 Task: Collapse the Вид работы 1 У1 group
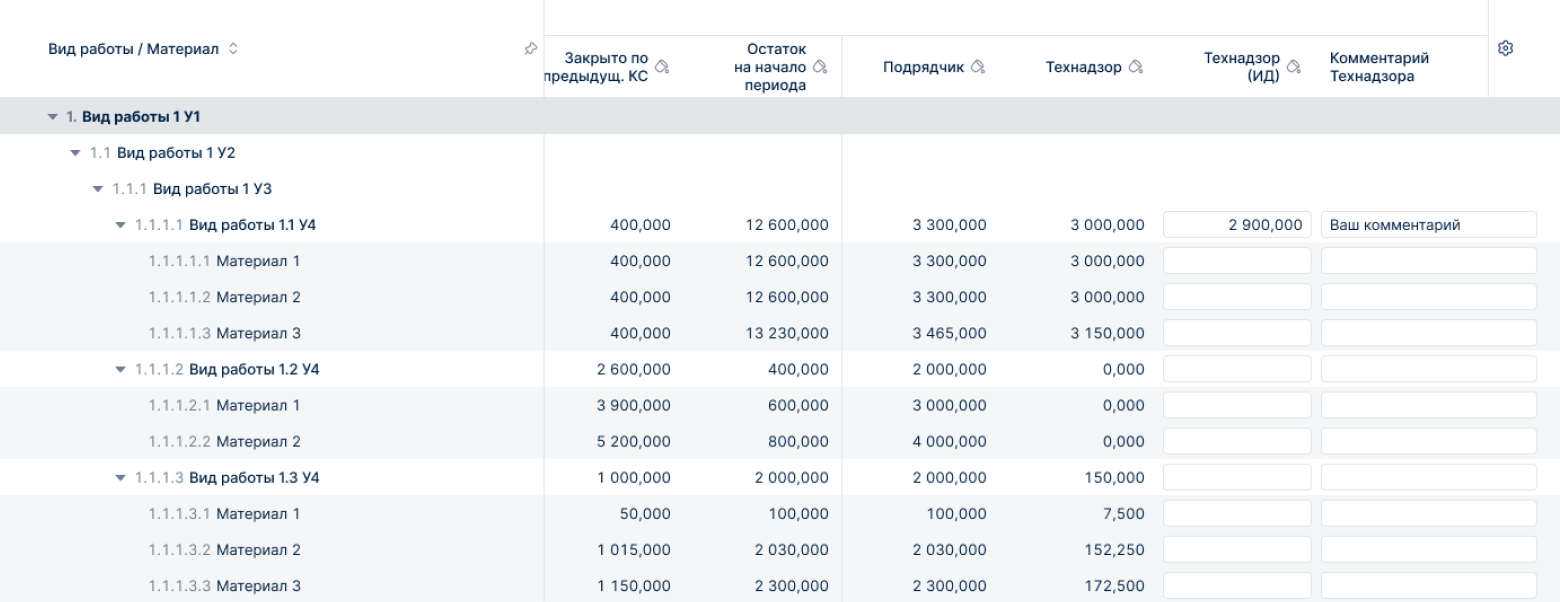(x=52, y=117)
